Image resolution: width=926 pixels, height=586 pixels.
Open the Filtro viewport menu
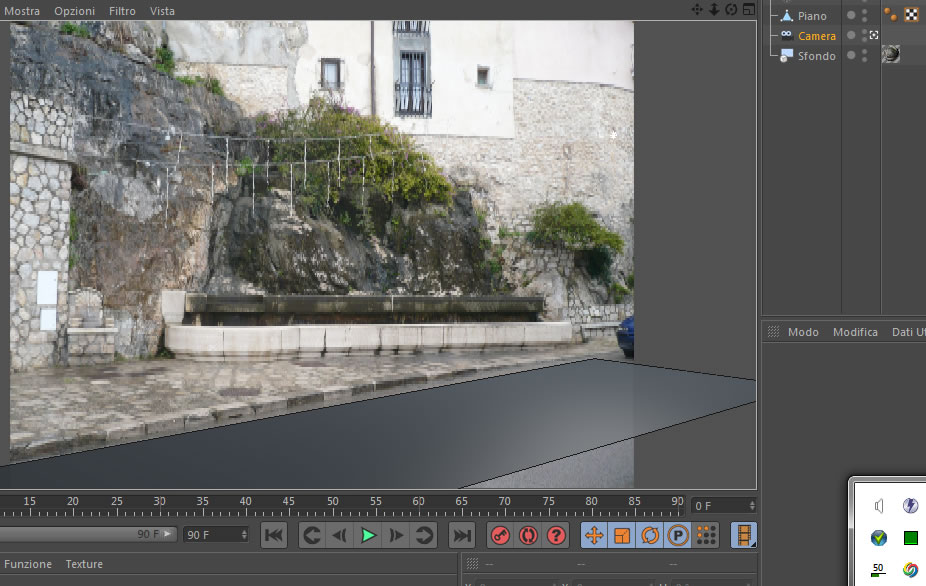122,11
